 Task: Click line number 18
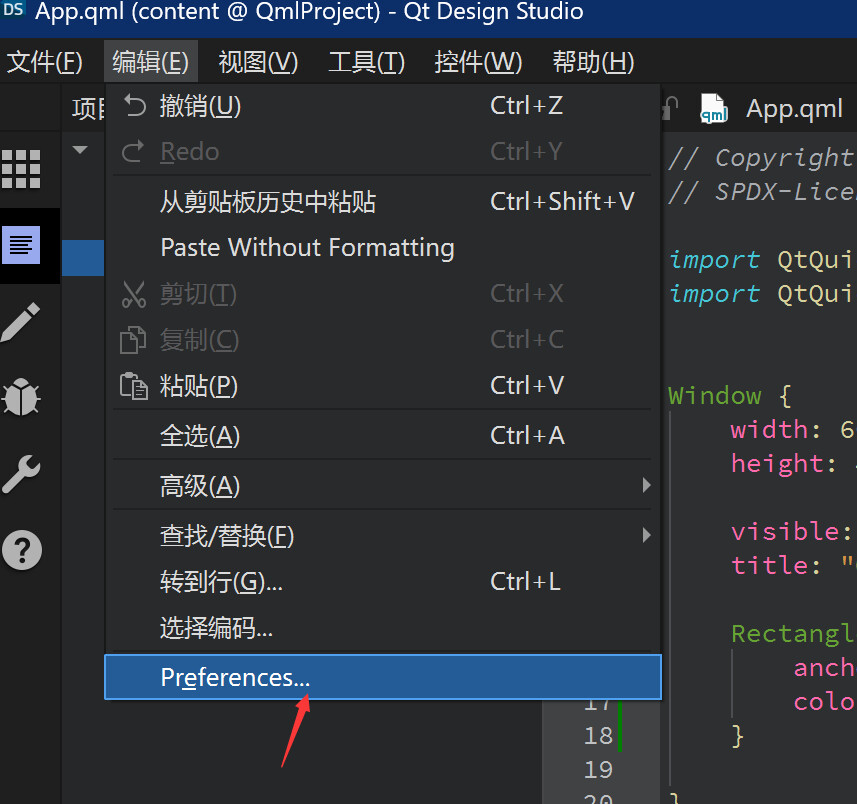point(598,736)
